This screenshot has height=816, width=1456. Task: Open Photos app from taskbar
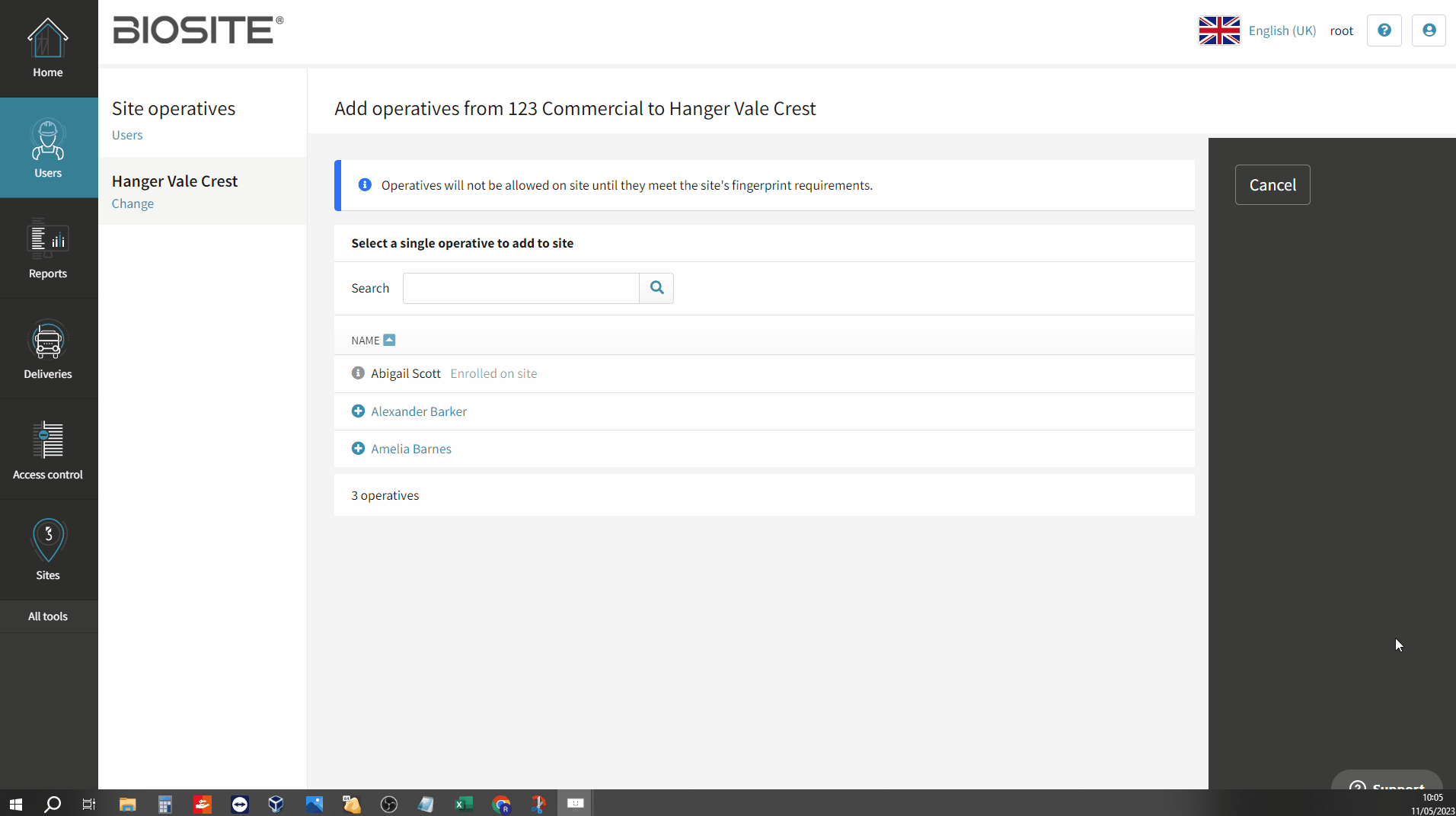tap(314, 804)
